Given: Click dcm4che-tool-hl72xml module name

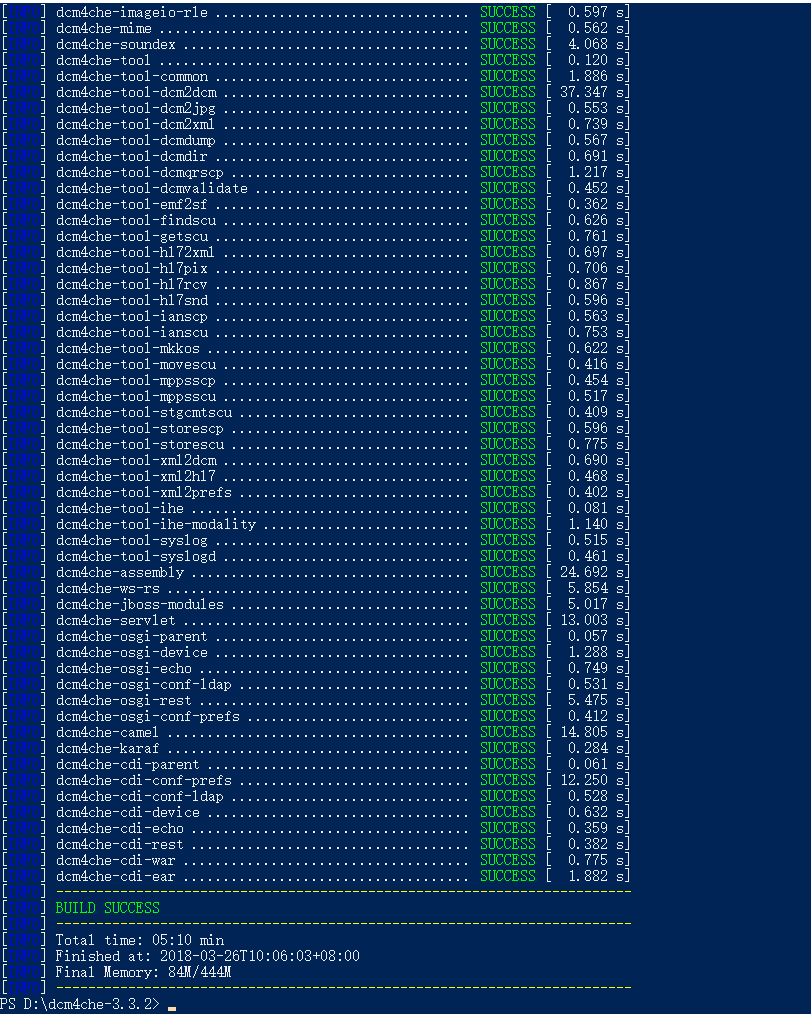Looking at the screenshot, I should tap(135, 252).
